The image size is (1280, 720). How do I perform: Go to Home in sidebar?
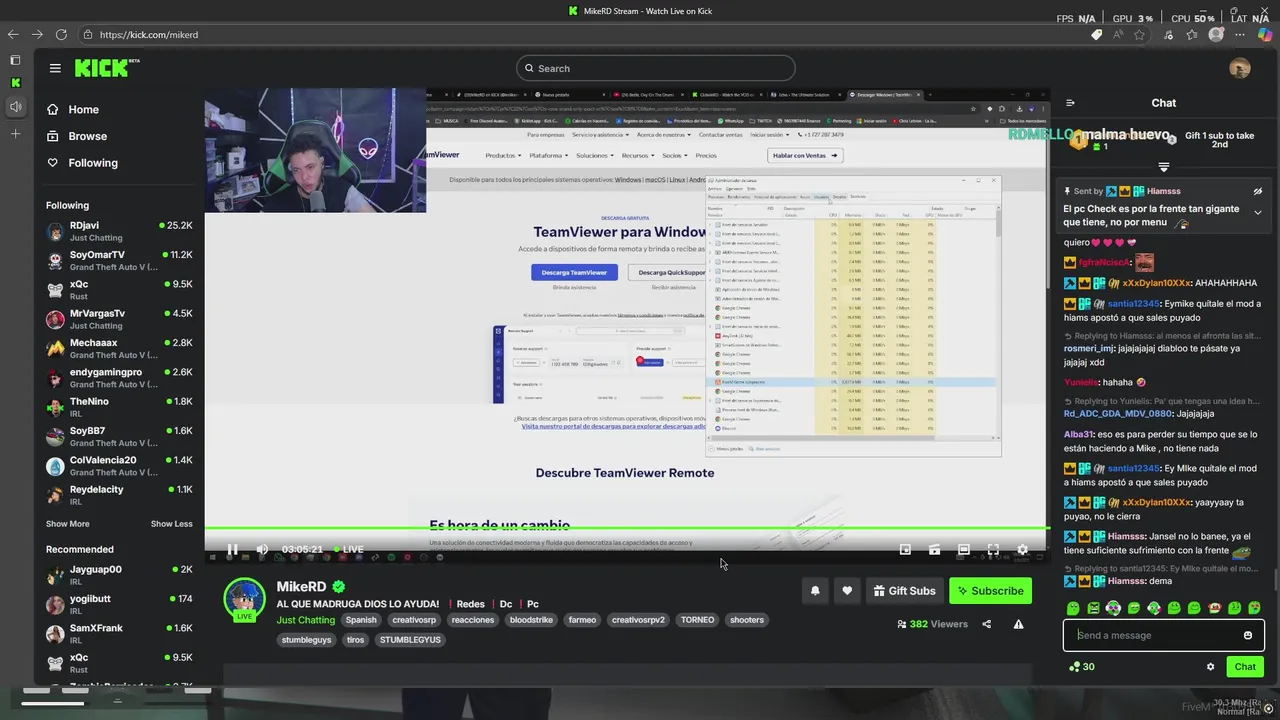coord(83,109)
